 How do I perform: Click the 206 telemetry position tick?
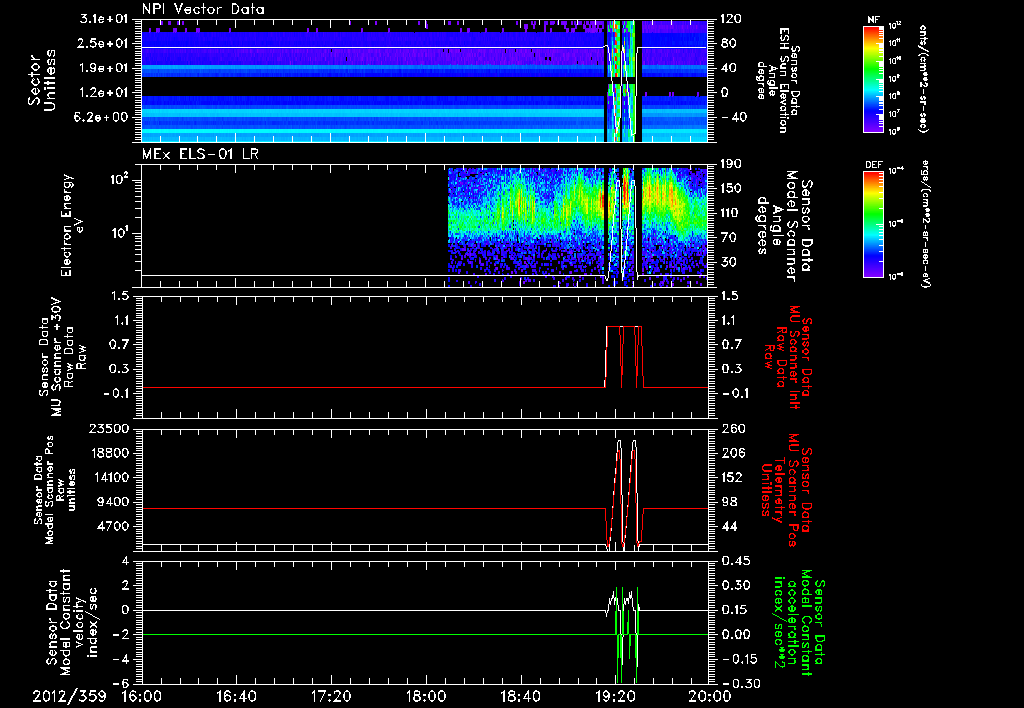(x=730, y=453)
